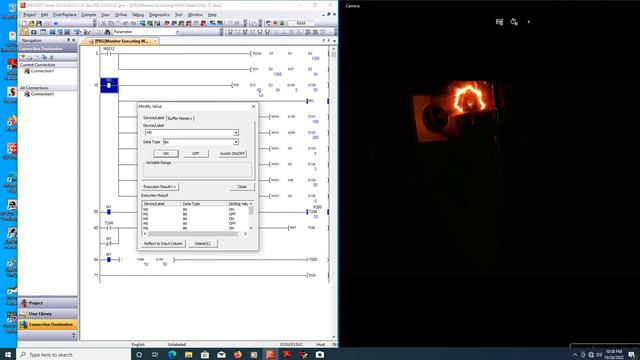The height and width of the screenshot is (360, 640).
Task: Click Execution Result horizontal scrollbar
Action: coord(195,234)
